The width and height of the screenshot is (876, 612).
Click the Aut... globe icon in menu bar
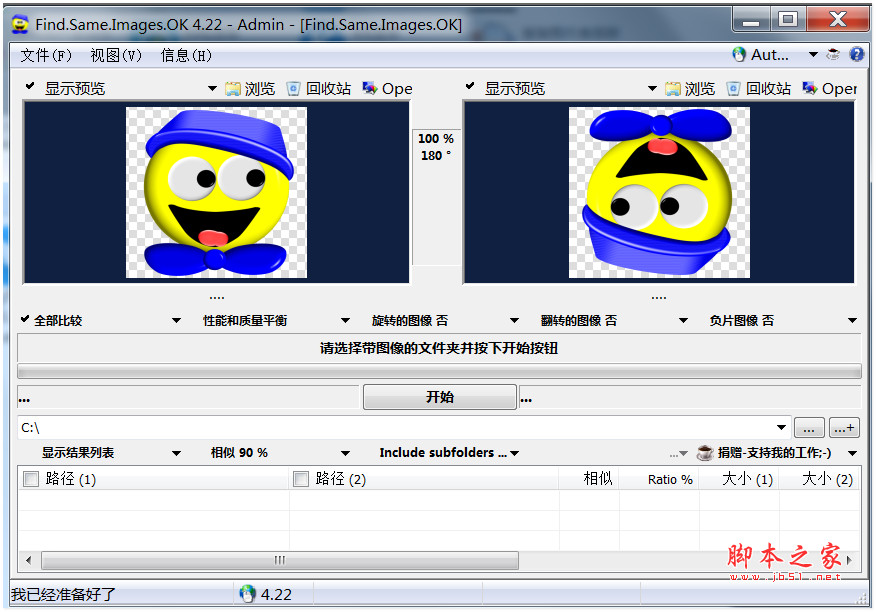[x=739, y=55]
